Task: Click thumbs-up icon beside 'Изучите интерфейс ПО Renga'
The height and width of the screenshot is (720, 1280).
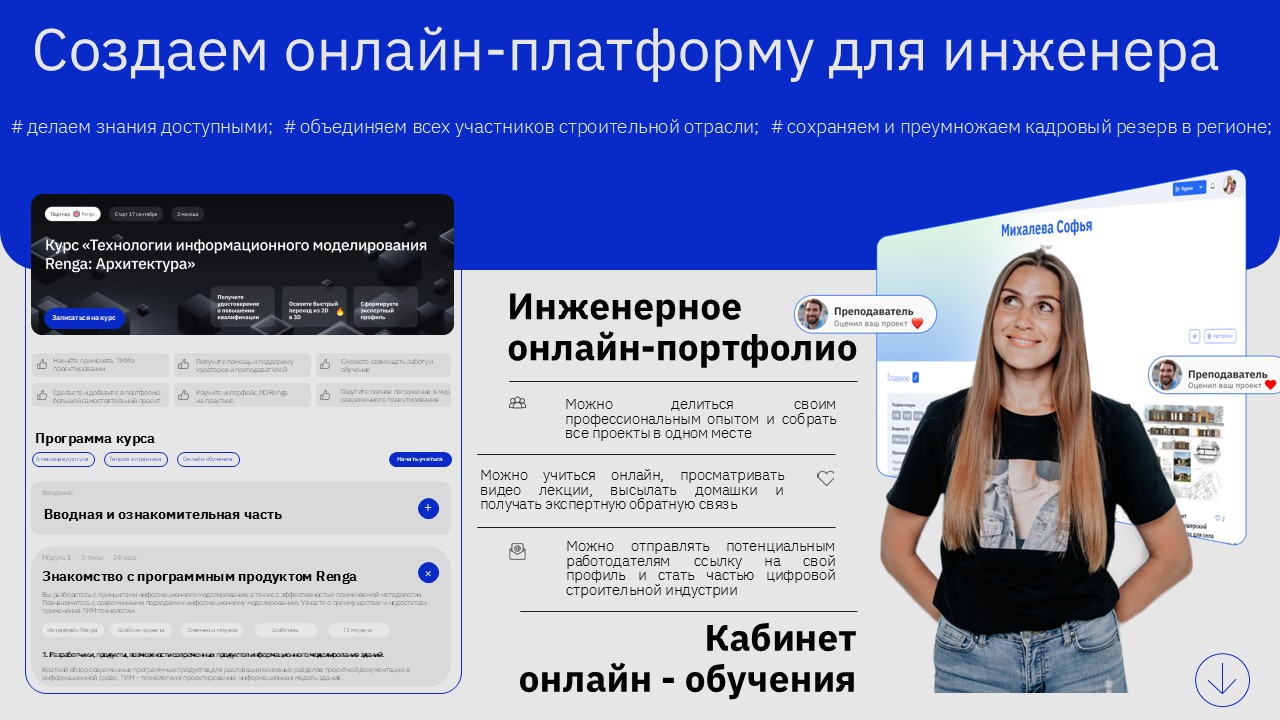Action: tap(184, 394)
